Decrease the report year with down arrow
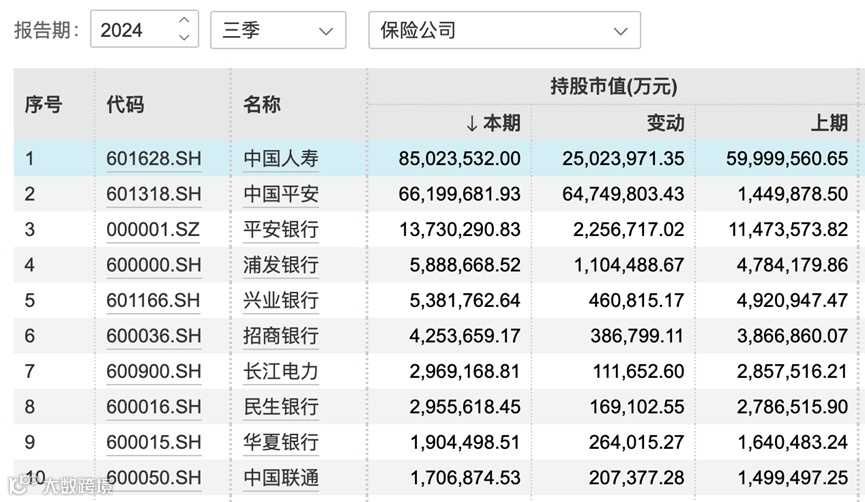Screen dimensions: 865x502 pyautogui.click(x=184, y=38)
